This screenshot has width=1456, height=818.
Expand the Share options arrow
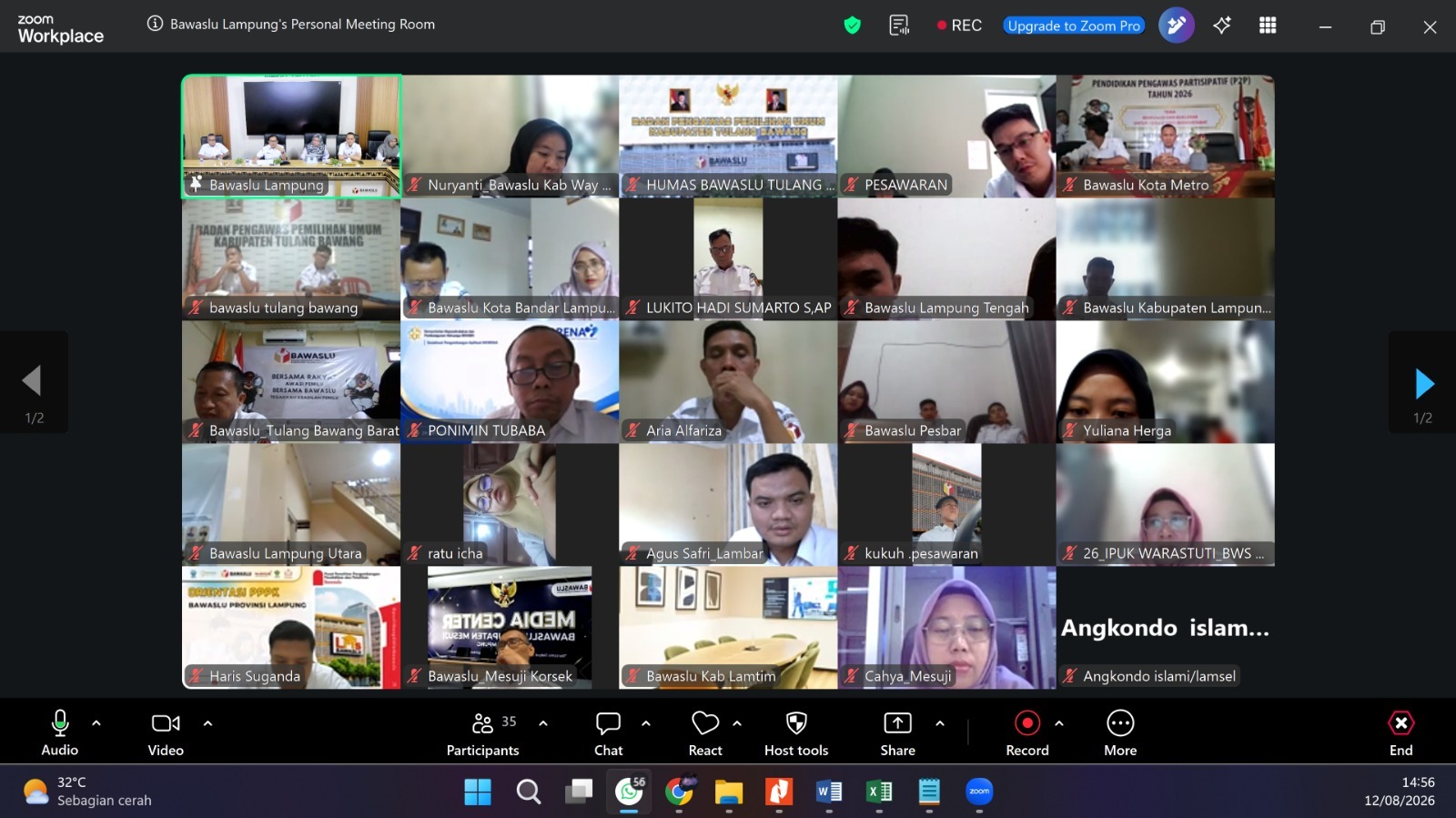[940, 723]
